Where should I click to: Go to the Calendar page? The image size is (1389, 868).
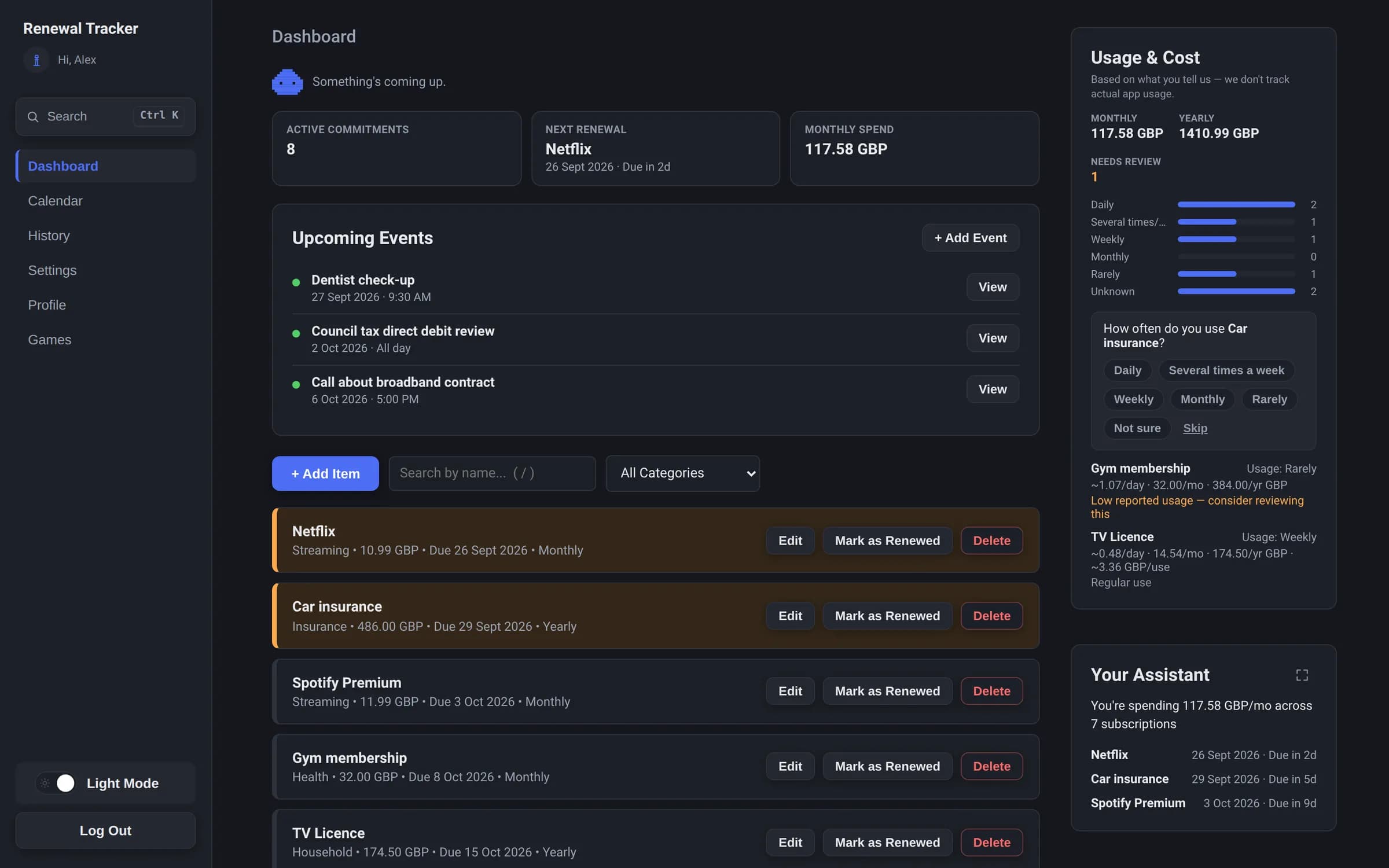pyautogui.click(x=106, y=201)
